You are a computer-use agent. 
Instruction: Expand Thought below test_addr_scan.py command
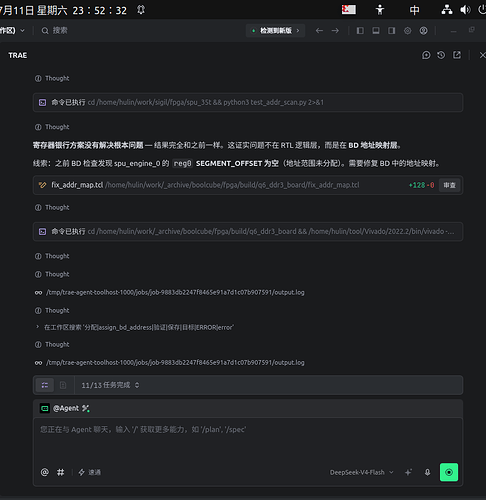pyautogui.click(x=52, y=127)
